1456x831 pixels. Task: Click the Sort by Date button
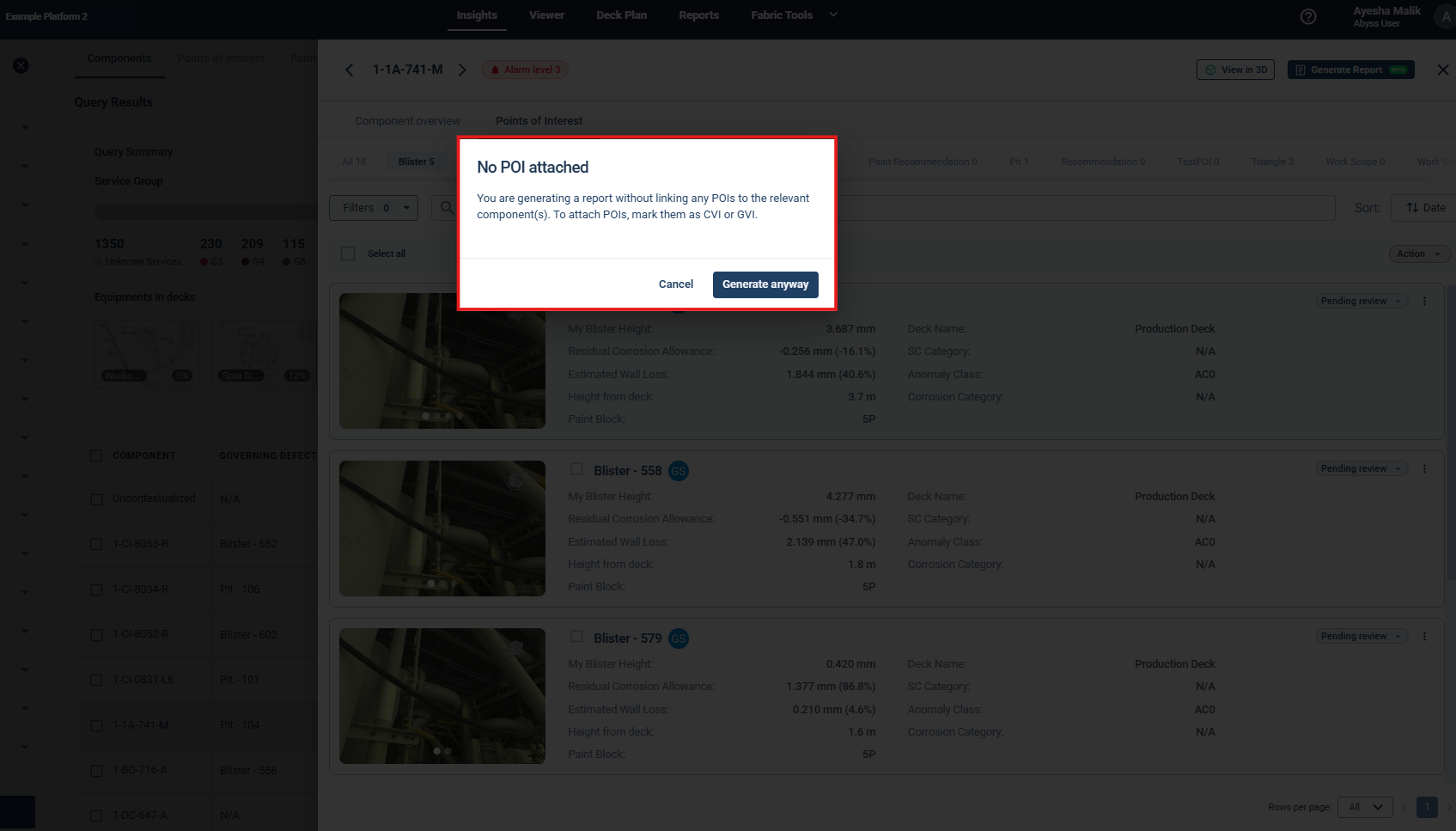[1425, 207]
